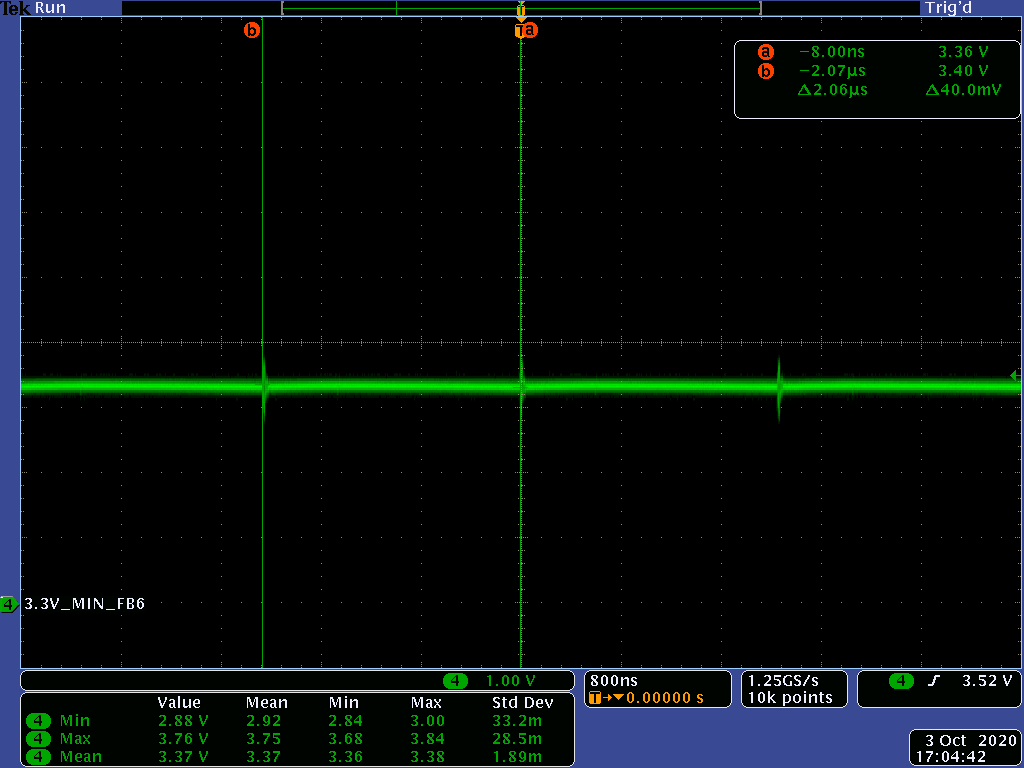Viewport: 1024px width, 768px height.
Task: Click the cursor a marker label
Action: (529, 30)
